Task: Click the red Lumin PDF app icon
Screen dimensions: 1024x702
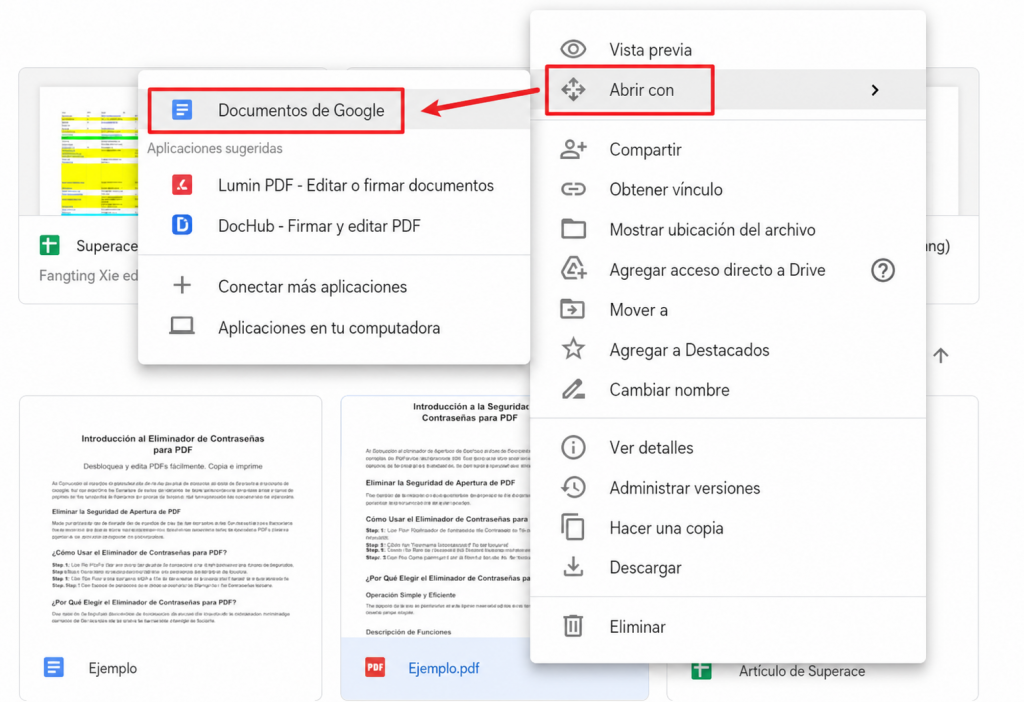Action: (x=182, y=185)
